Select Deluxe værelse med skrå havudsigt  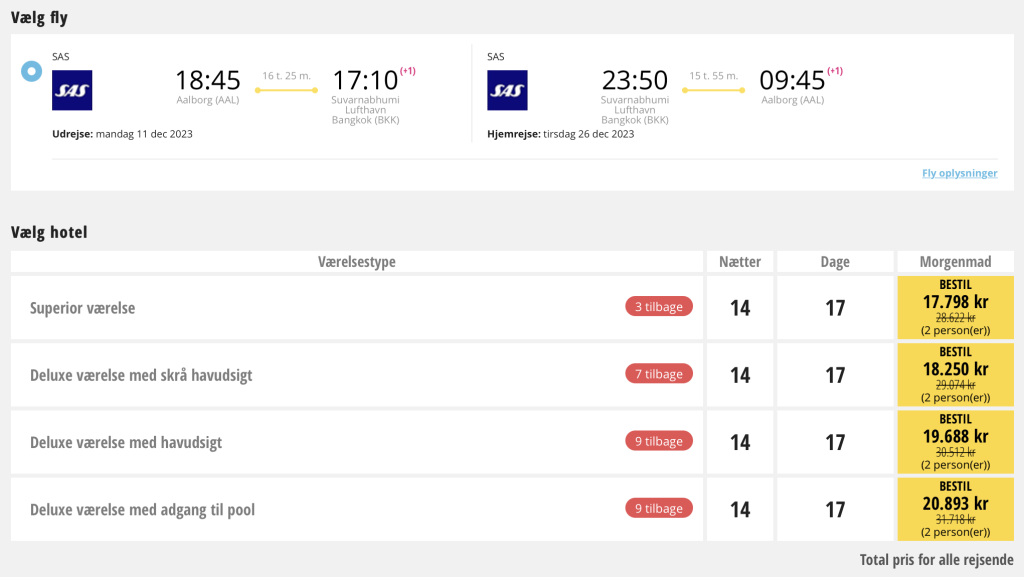point(357,375)
